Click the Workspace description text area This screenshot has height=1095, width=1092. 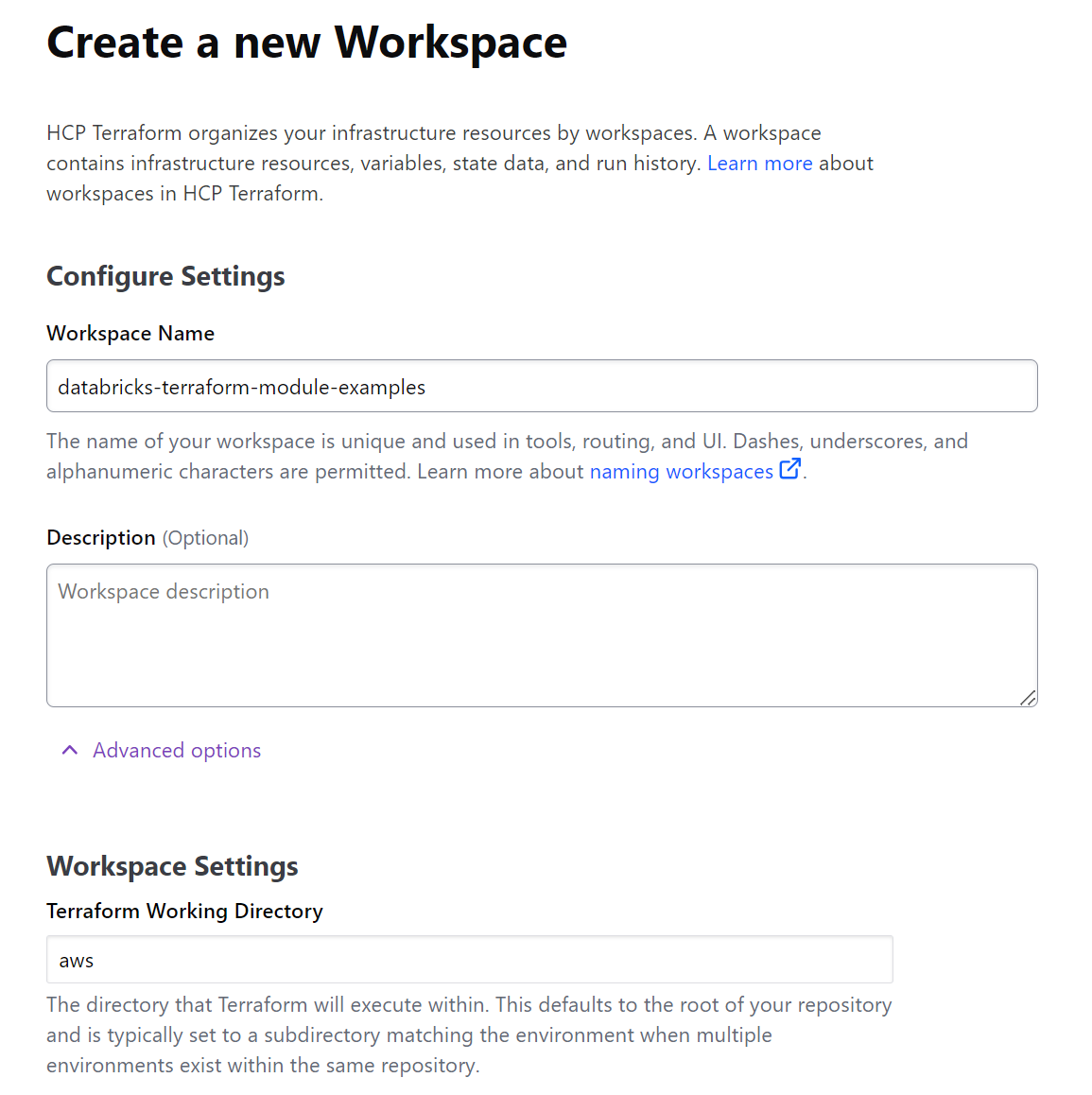point(542,635)
